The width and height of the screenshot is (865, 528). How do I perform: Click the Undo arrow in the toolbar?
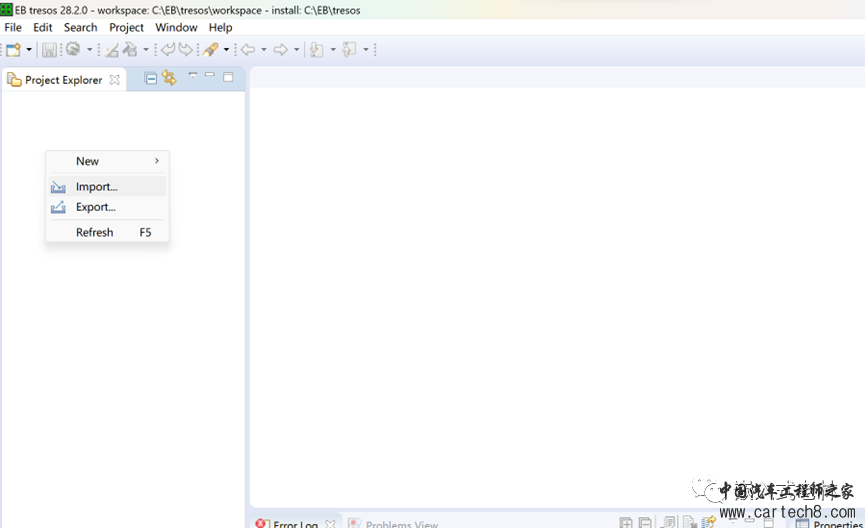(x=168, y=49)
